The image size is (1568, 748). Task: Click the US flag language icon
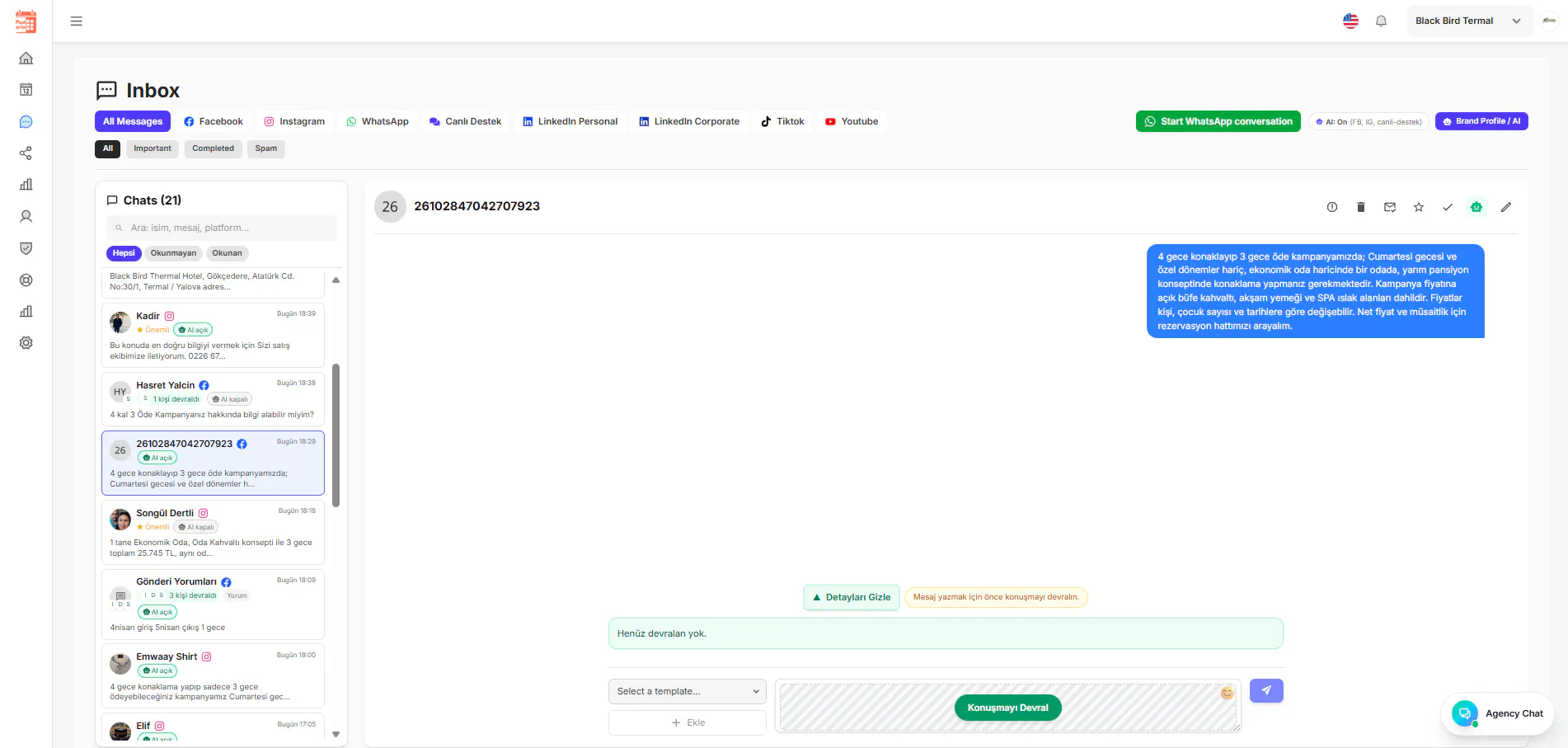click(1350, 21)
